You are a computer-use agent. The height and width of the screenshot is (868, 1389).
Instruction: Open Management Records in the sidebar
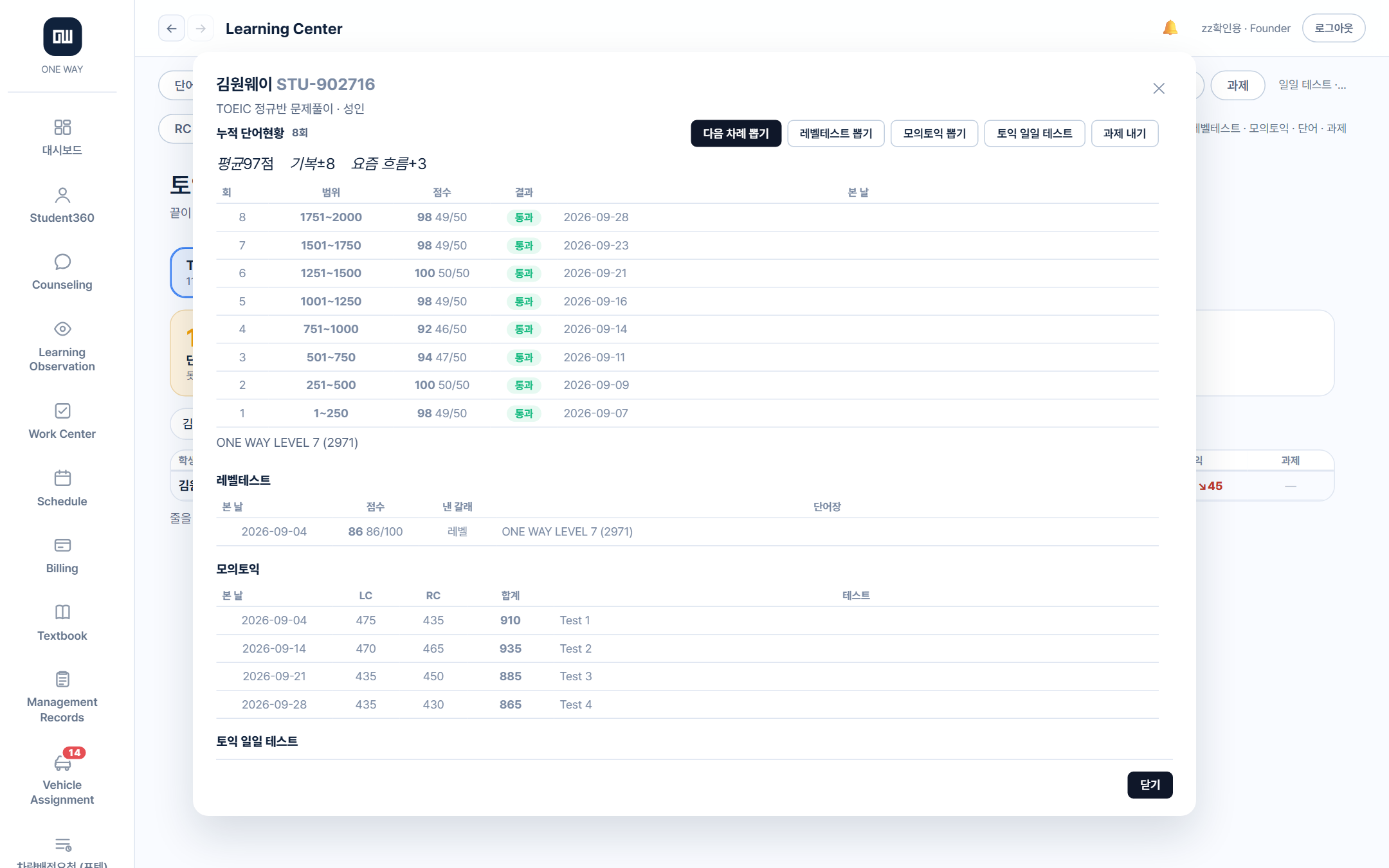pos(62,697)
